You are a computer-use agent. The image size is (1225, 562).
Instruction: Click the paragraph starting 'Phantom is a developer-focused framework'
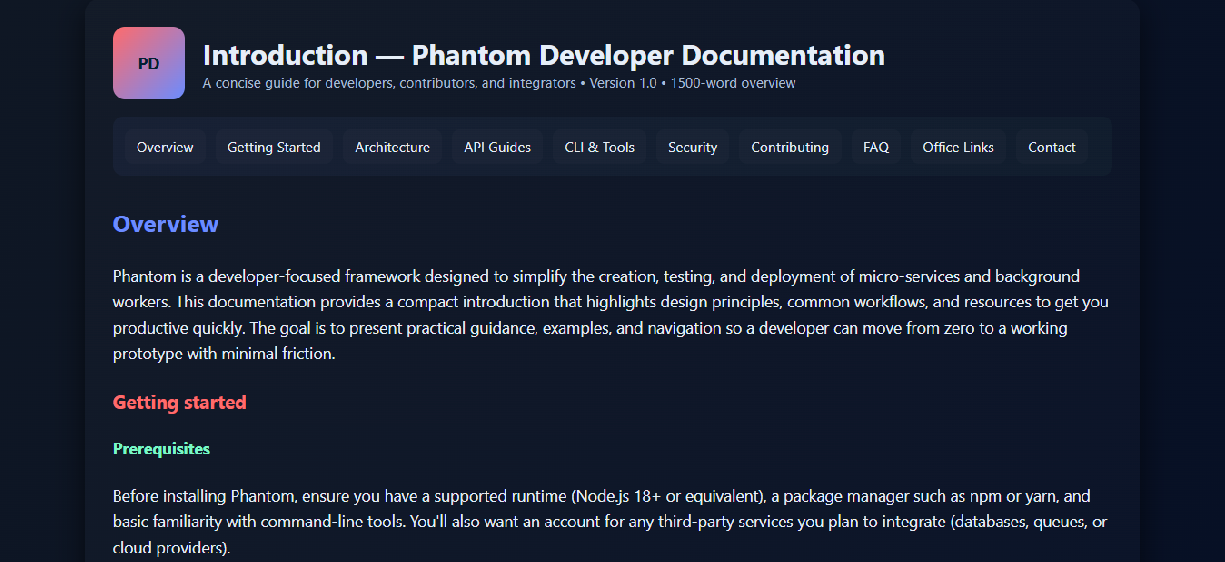(611, 315)
